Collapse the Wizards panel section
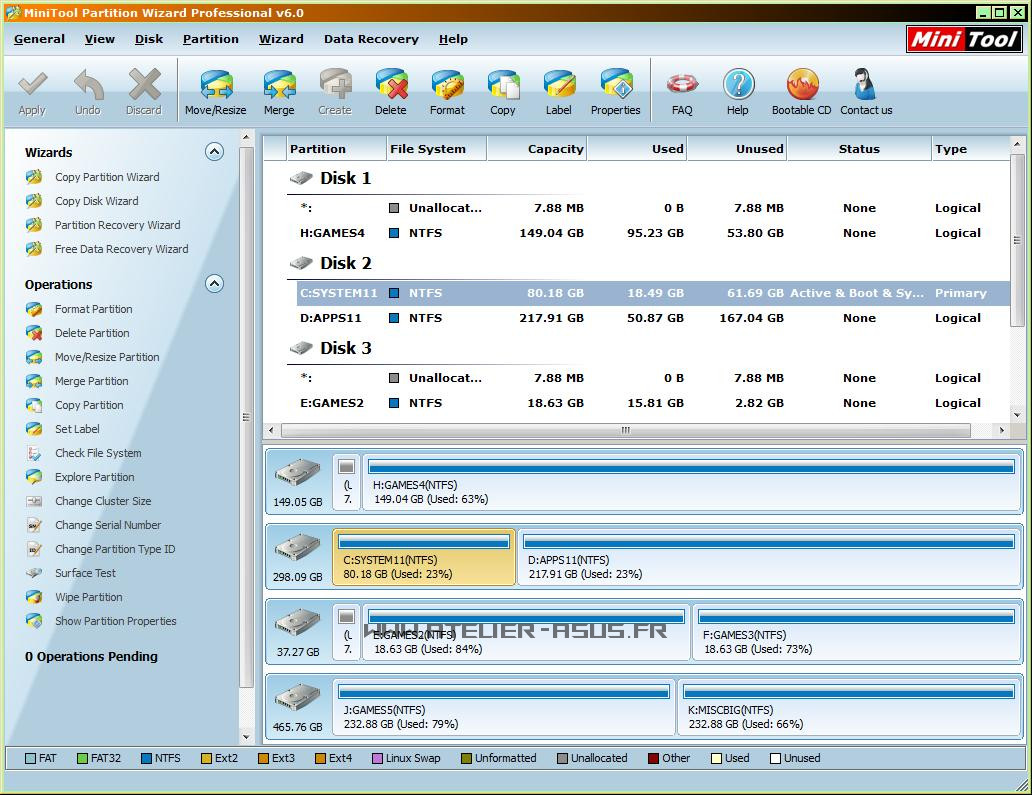Image resolution: width=1032 pixels, height=795 pixels. coord(214,152)
